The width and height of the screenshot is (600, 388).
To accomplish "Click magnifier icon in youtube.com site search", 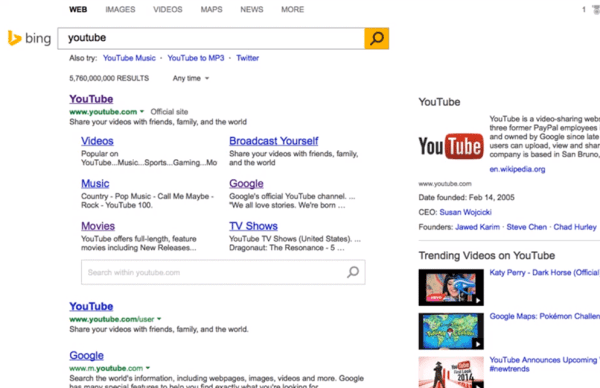I will [x=353, y=272].
